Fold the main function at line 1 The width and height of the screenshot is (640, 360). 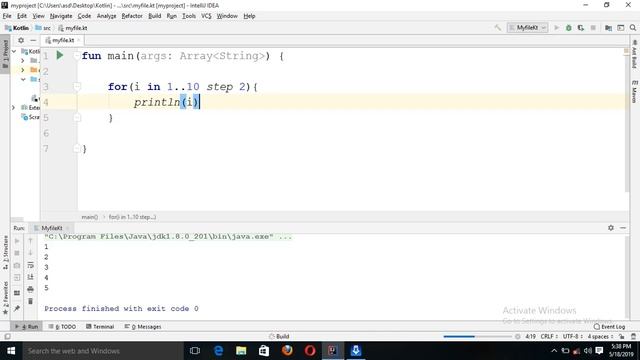click(77, 56)
